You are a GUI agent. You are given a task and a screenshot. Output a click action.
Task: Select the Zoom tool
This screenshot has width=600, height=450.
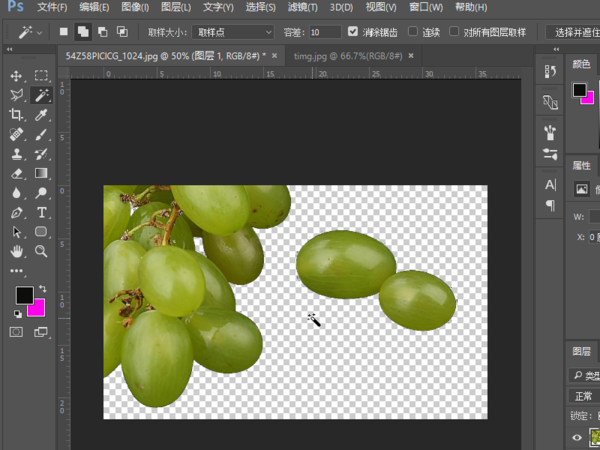point(41,251)
